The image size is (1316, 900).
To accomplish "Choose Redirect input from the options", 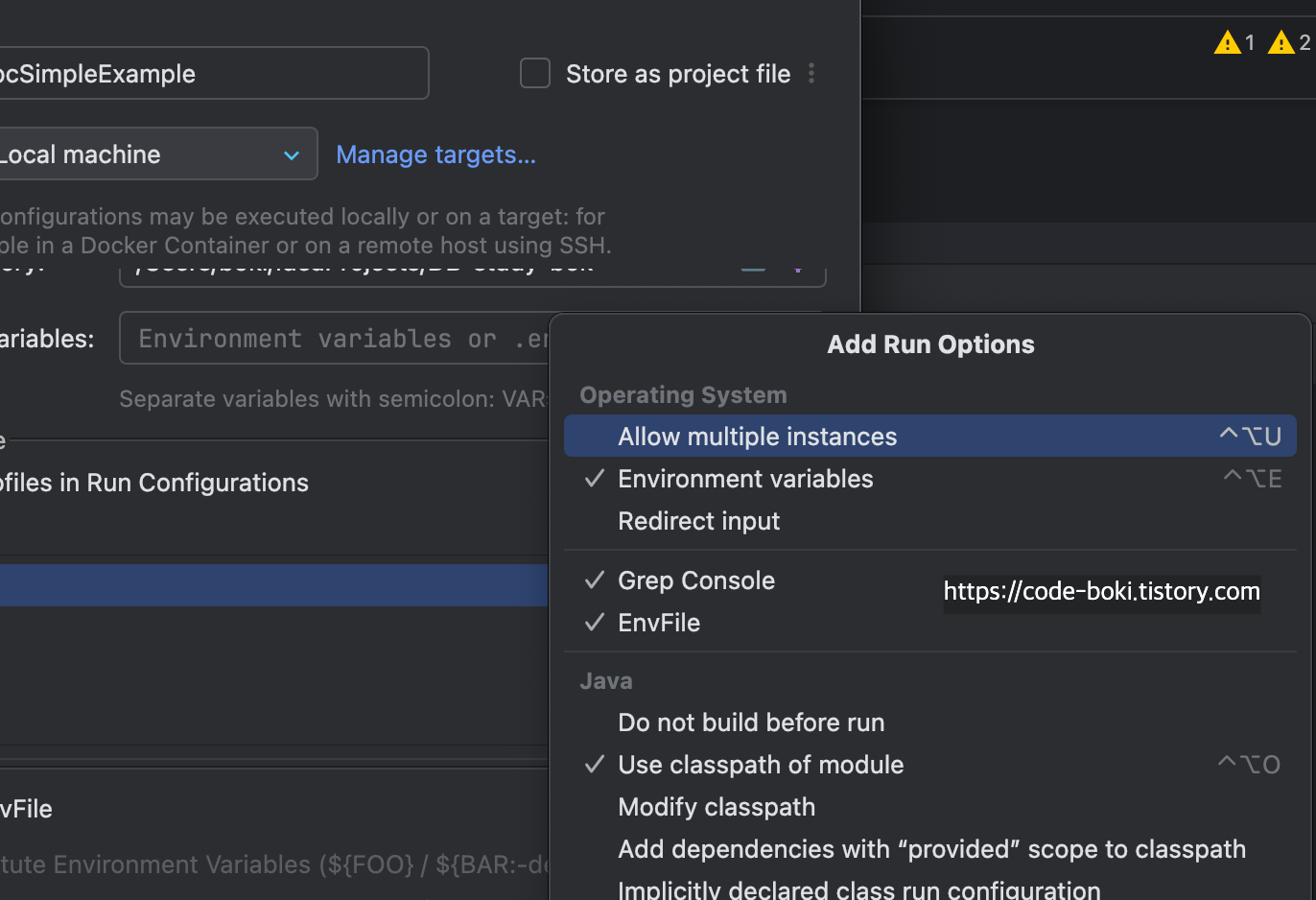I will (698, 521).
